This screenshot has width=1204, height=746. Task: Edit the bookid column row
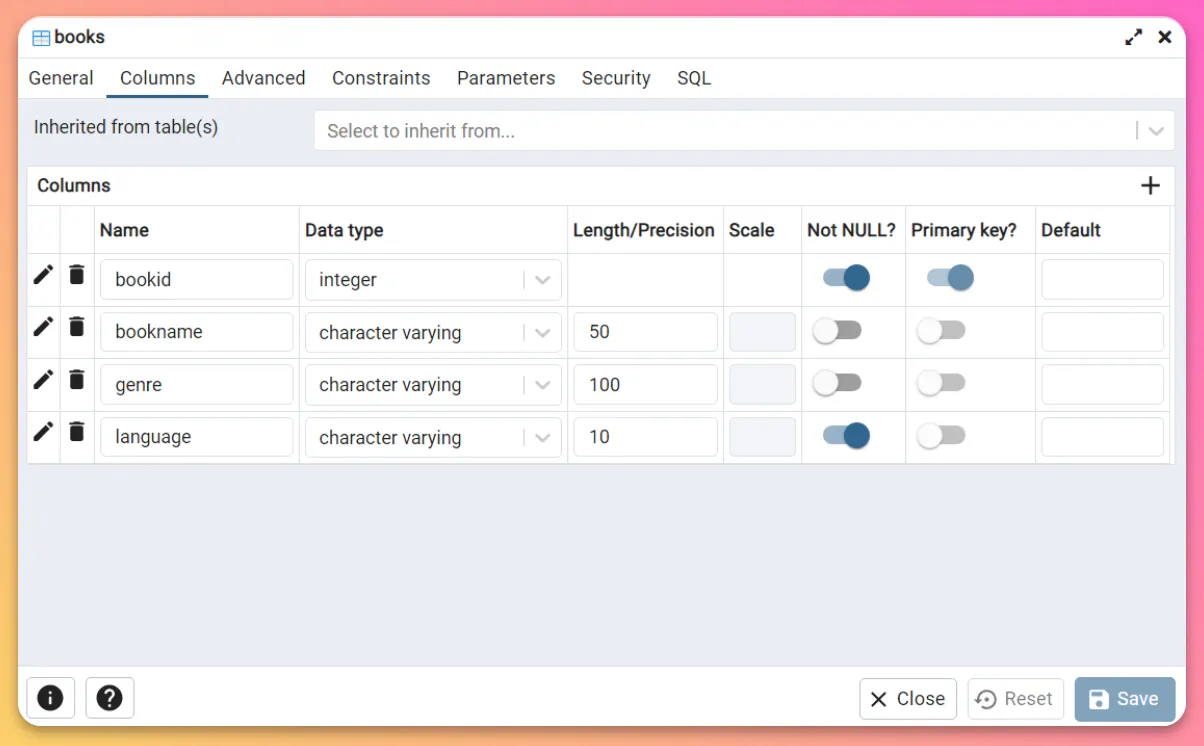pos(43,275)
